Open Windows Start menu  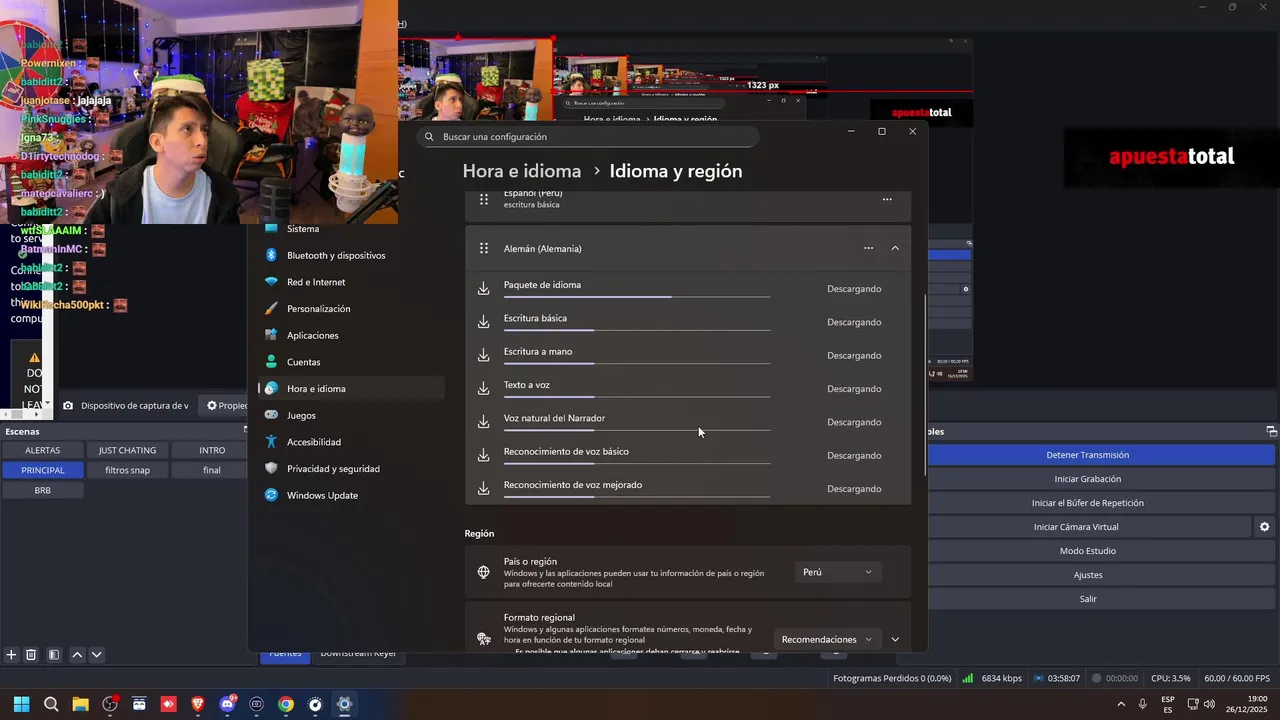click(21, 704)
